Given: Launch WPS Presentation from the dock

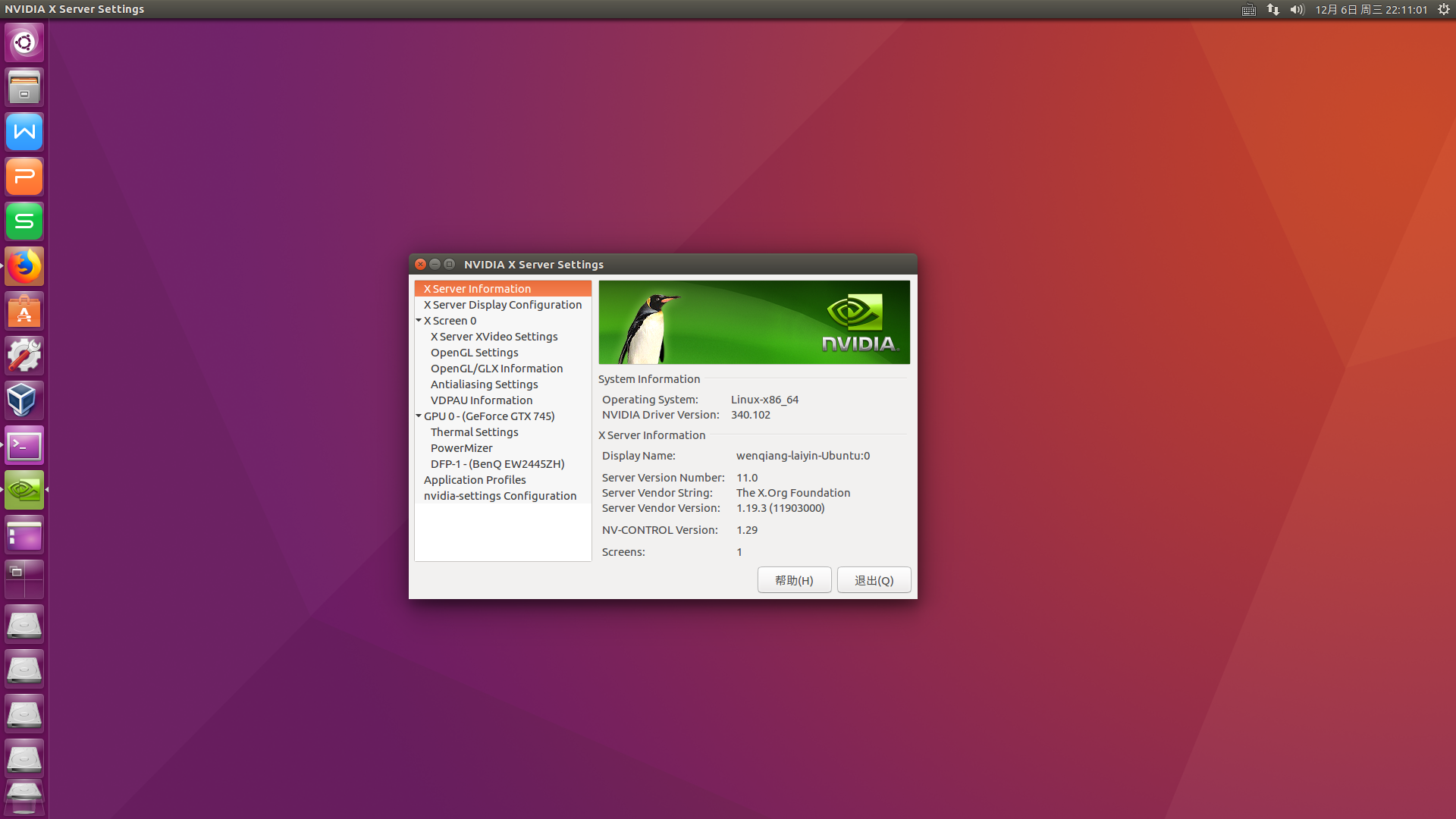Looking at the screenshot, I should [x=24, y=177].
